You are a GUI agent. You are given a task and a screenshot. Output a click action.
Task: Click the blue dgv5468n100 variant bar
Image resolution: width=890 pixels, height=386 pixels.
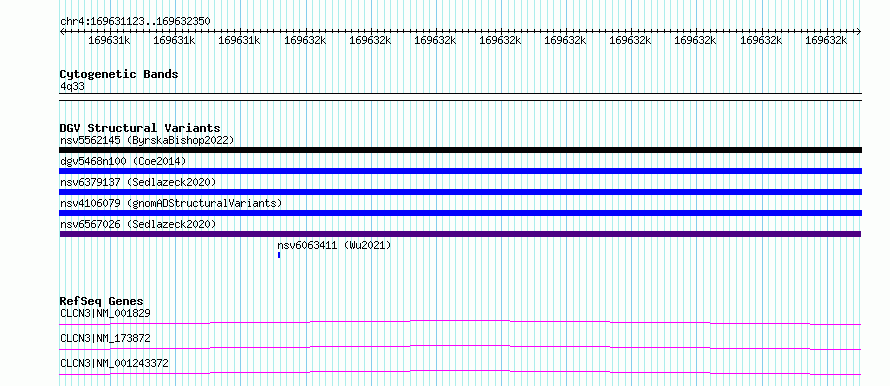point(460,171)
